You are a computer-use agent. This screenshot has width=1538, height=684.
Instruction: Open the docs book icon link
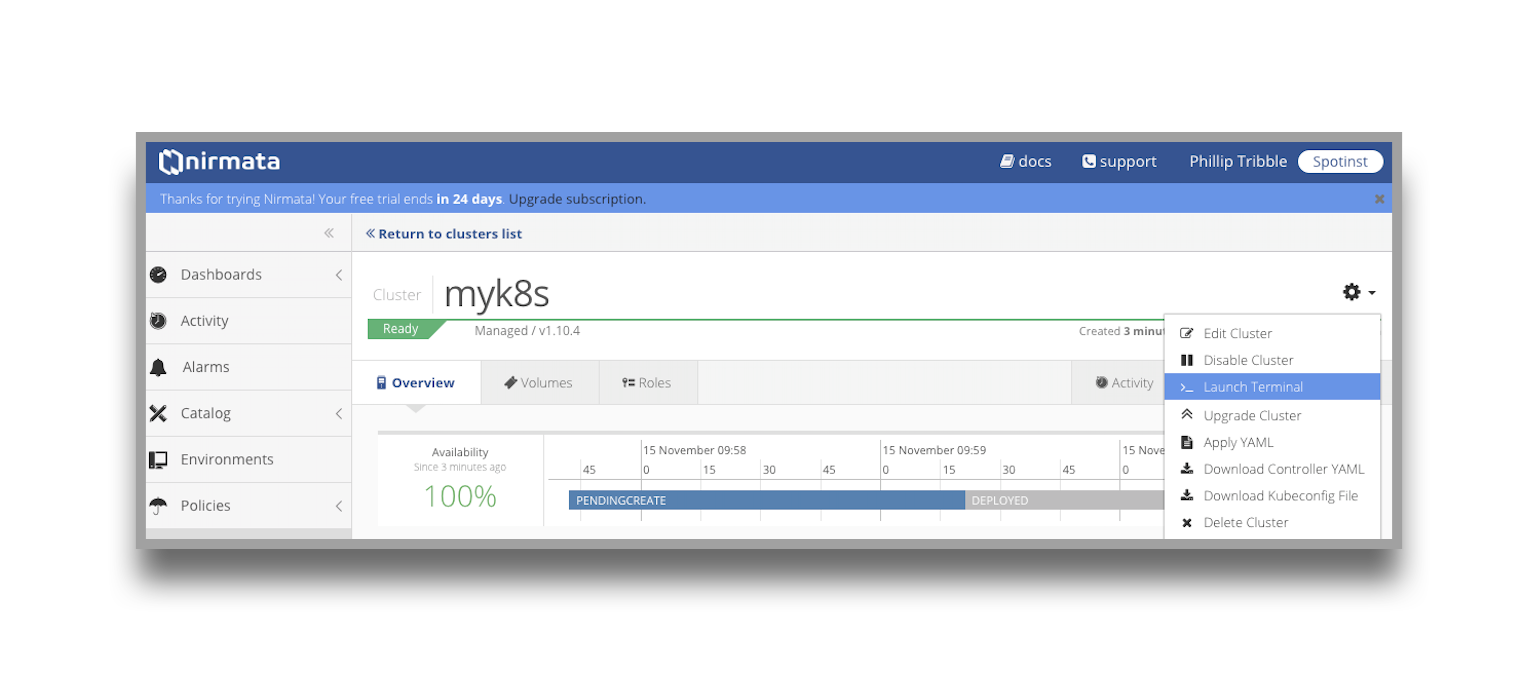(1007, 162)
